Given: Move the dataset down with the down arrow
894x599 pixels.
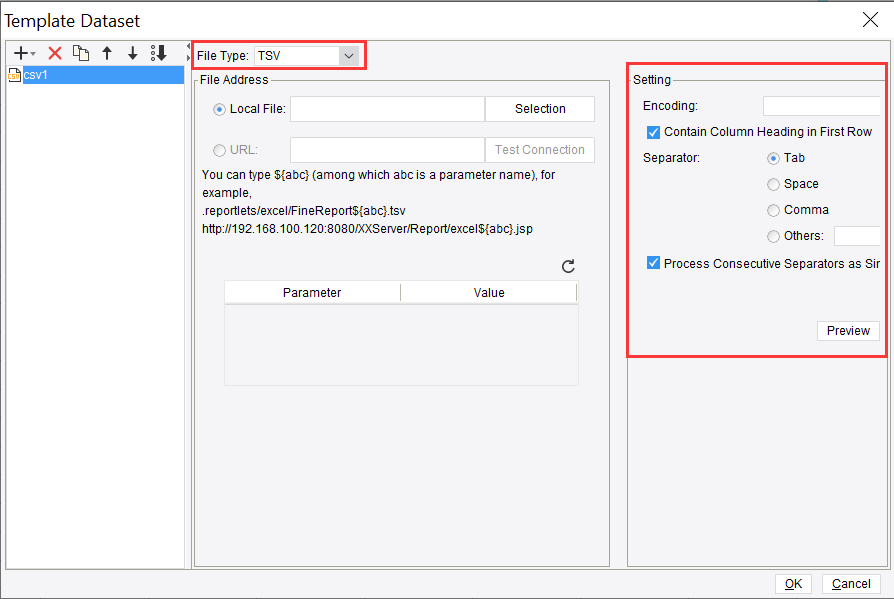Looking at the screenshot, I should click(x=132, y=52).
